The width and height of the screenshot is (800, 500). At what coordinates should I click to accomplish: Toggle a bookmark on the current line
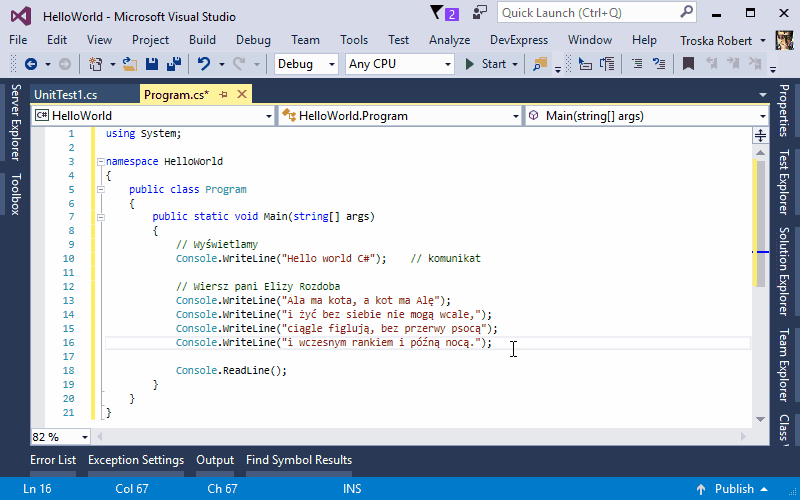688,64
